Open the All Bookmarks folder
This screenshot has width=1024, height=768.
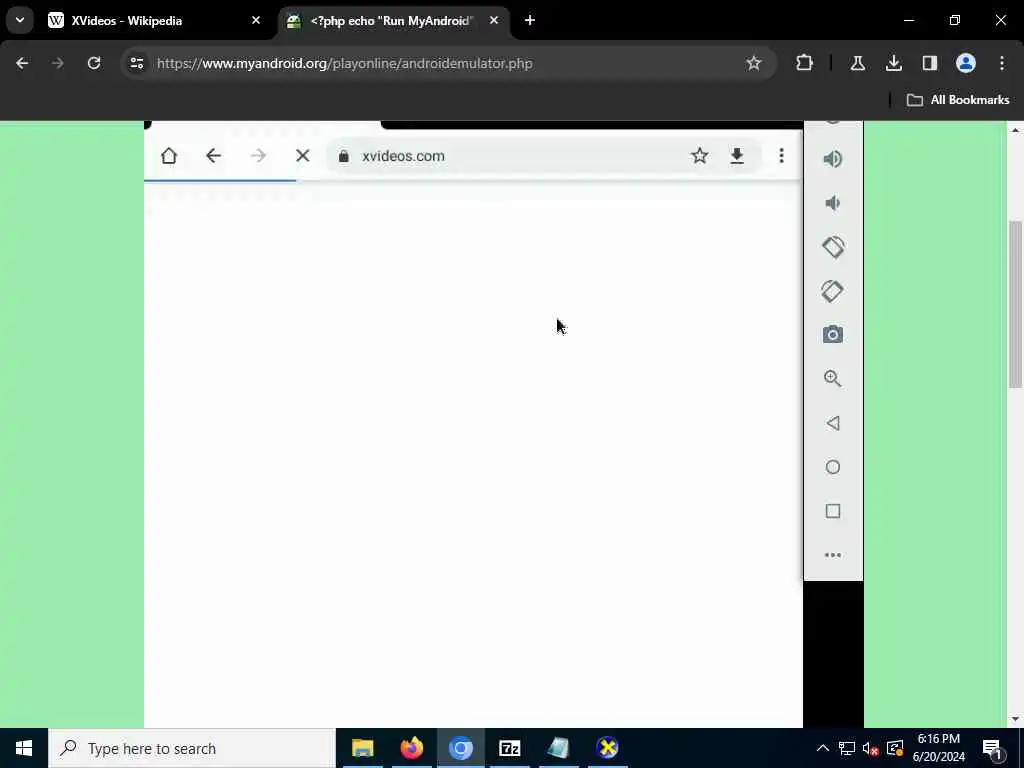pyautogui.click(x=958, y=100)
